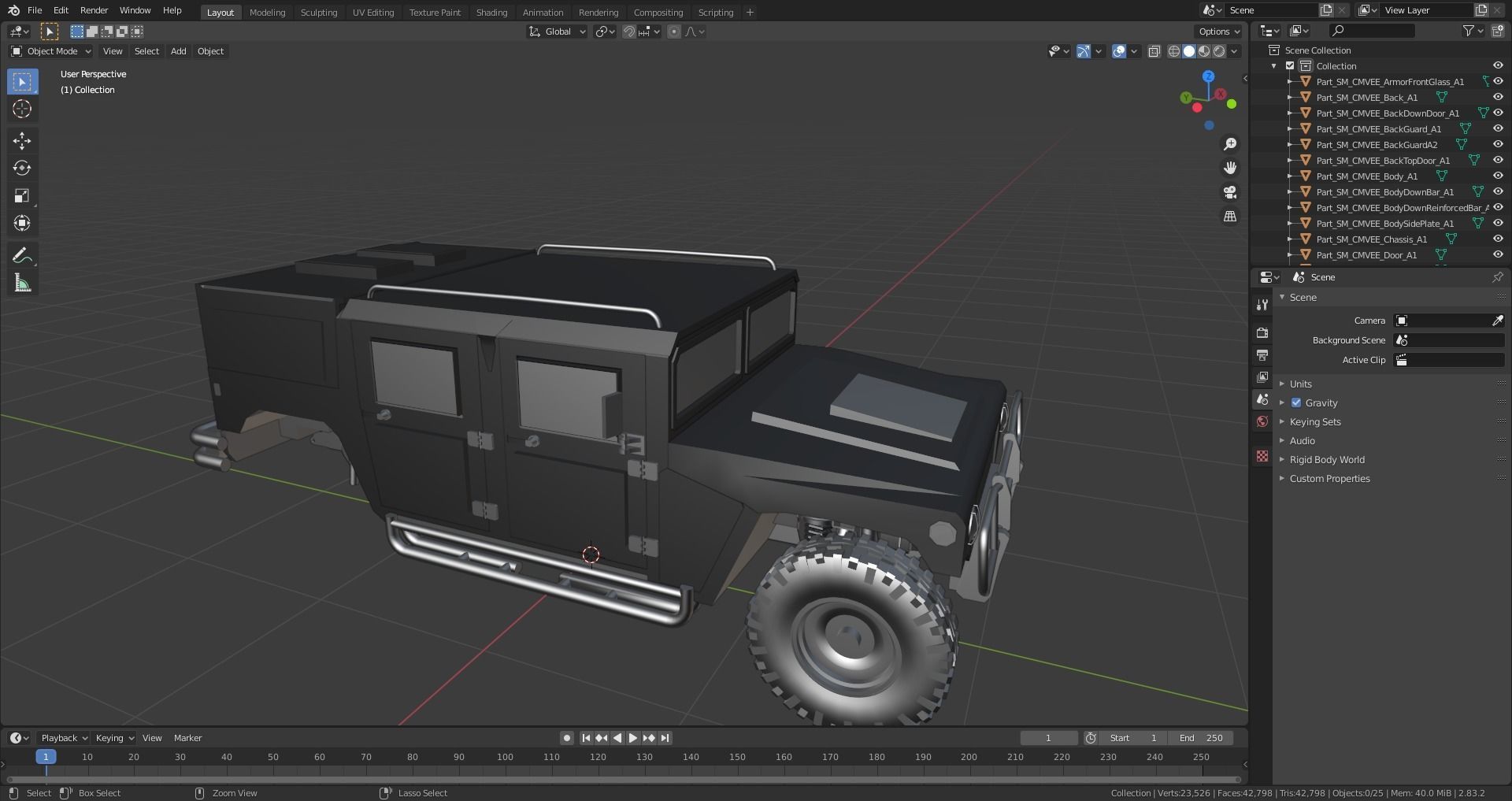Open the Tool properties tab

click(1262, 305)
